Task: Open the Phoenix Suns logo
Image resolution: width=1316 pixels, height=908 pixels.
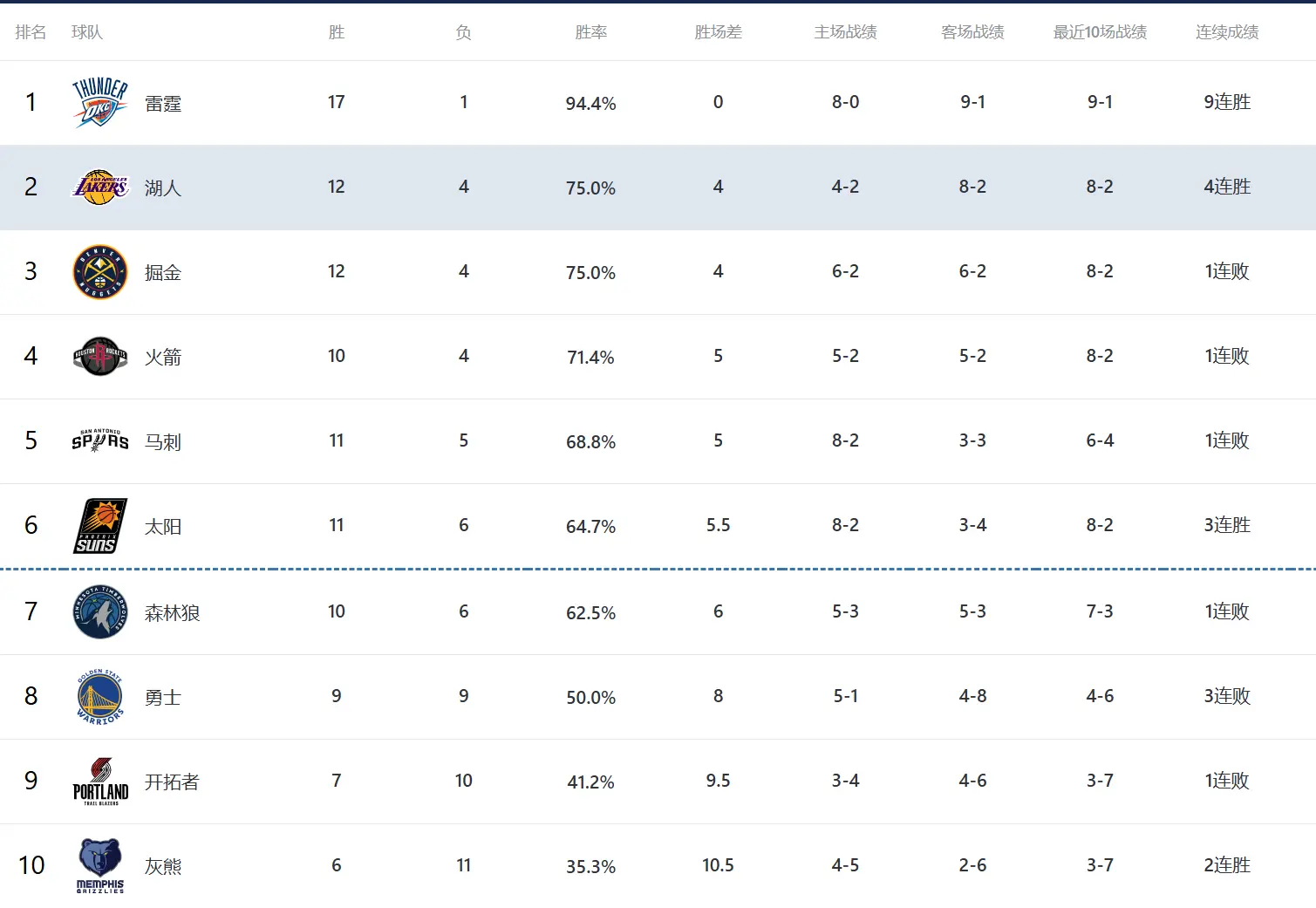Action: coord(100,526)
